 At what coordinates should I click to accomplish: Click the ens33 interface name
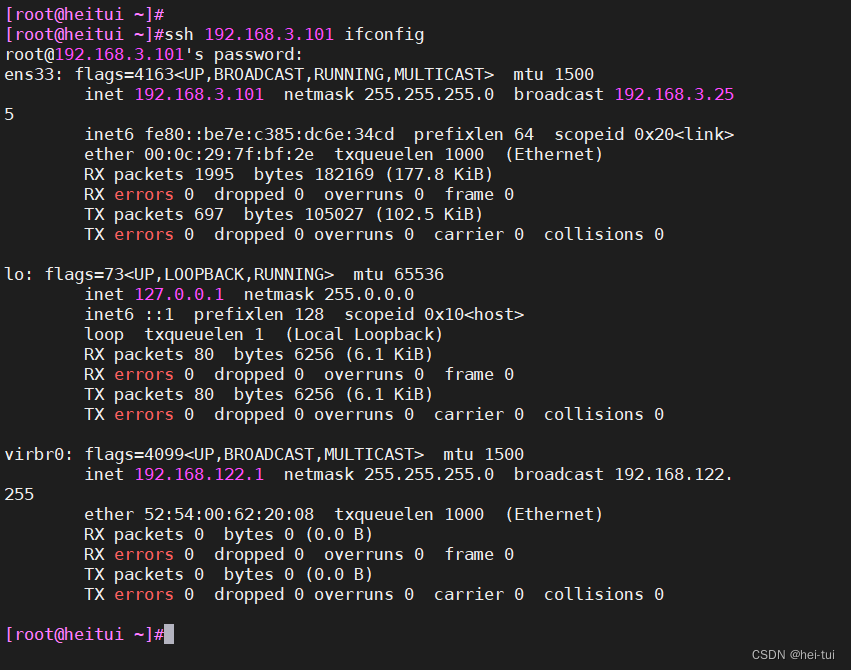(x=29, y=74)
